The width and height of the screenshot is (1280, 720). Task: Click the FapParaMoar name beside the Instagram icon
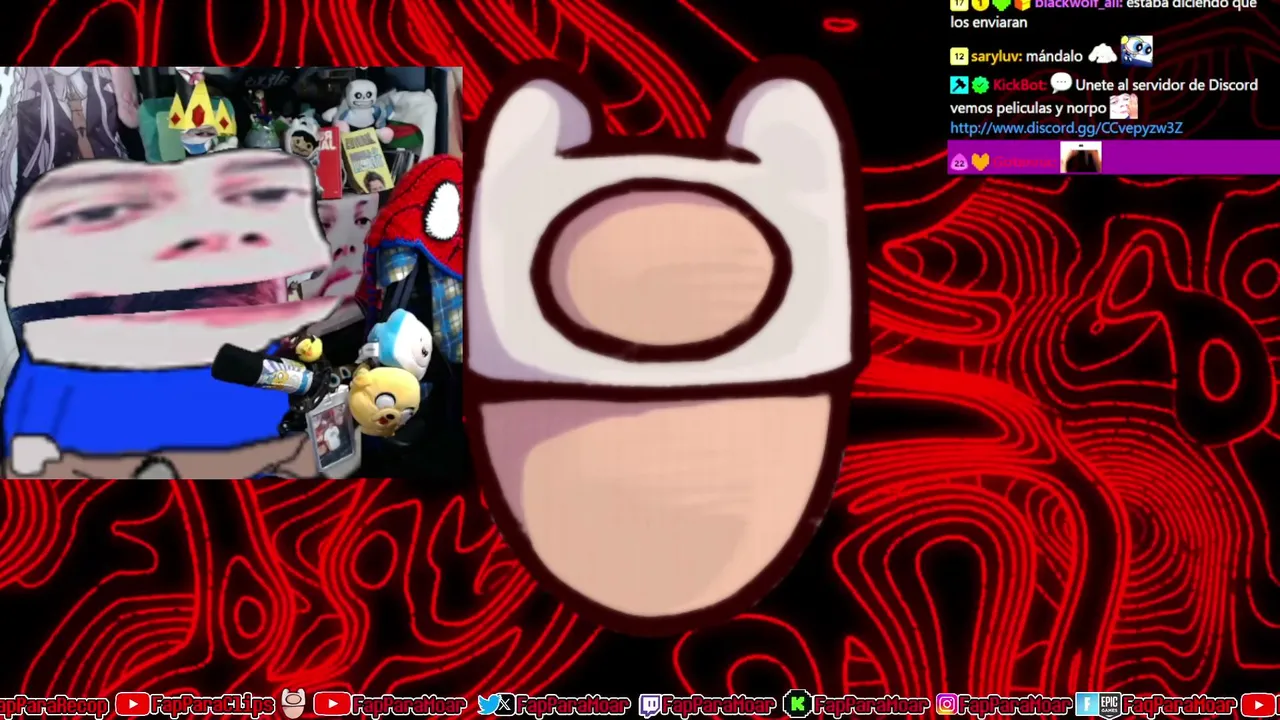[x=1016, y=705]
